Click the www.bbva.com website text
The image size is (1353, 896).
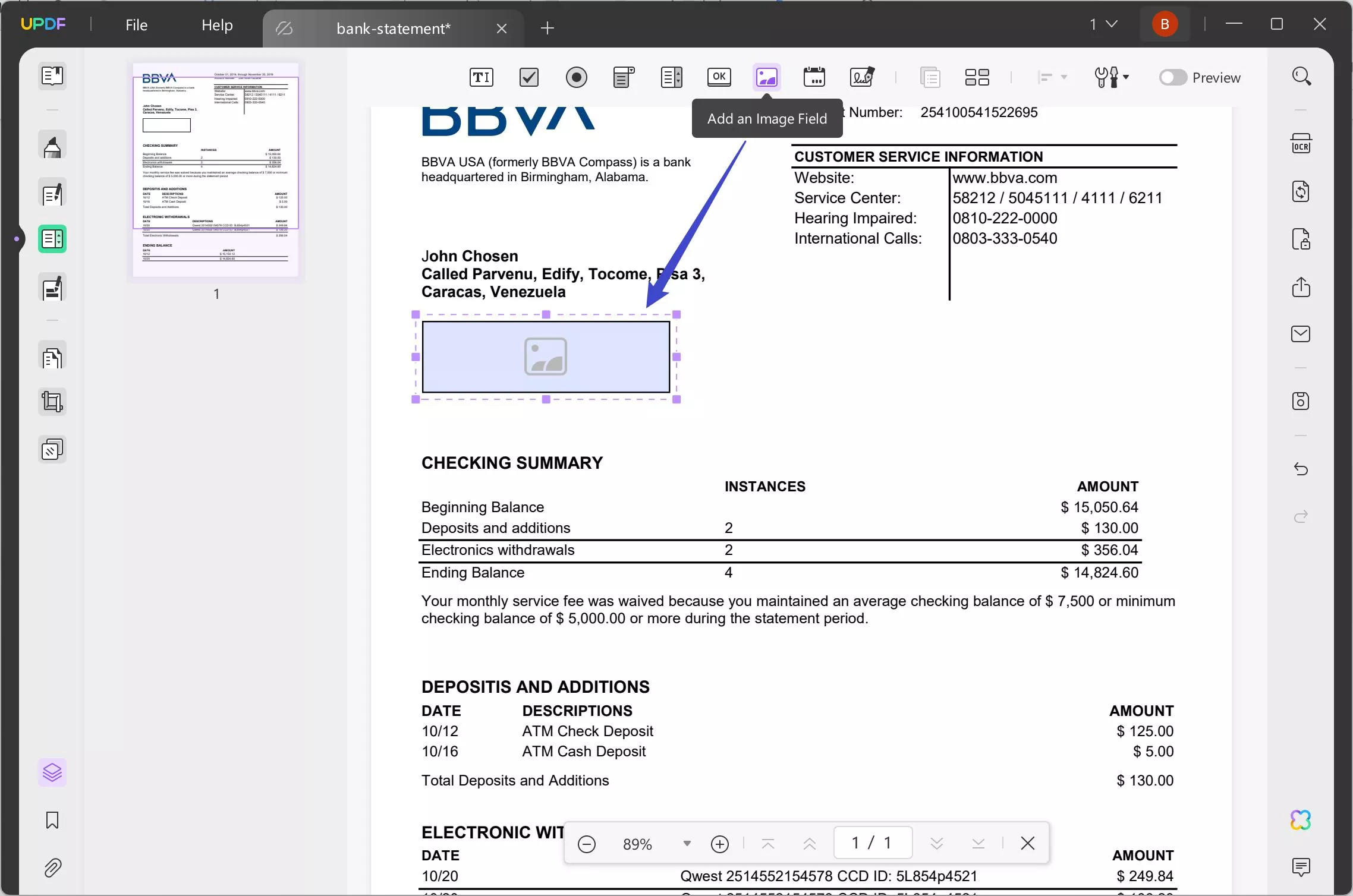tap(1005, 178)
